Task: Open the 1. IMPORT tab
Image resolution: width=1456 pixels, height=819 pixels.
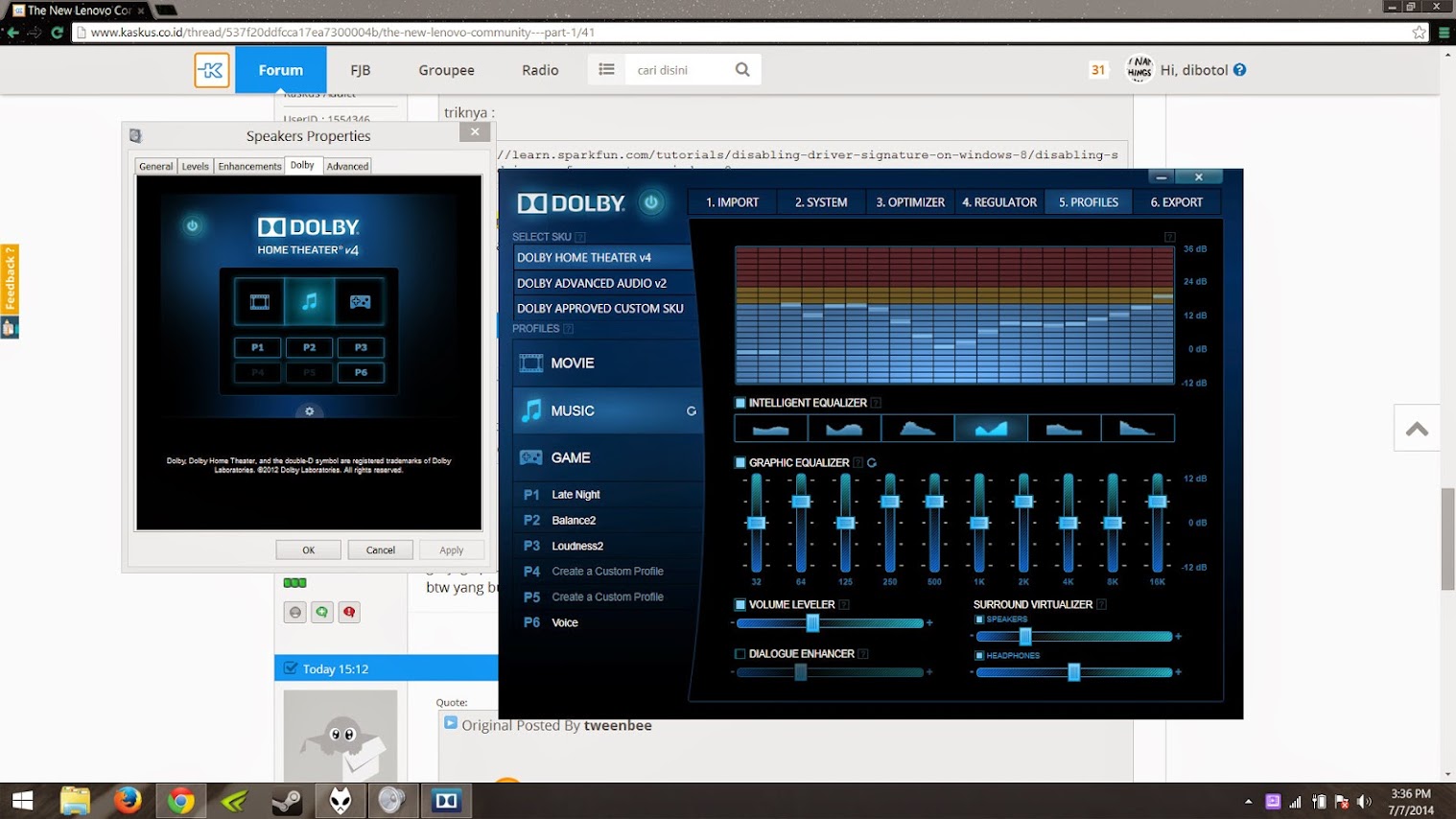Action: click(x=732, y=202)
